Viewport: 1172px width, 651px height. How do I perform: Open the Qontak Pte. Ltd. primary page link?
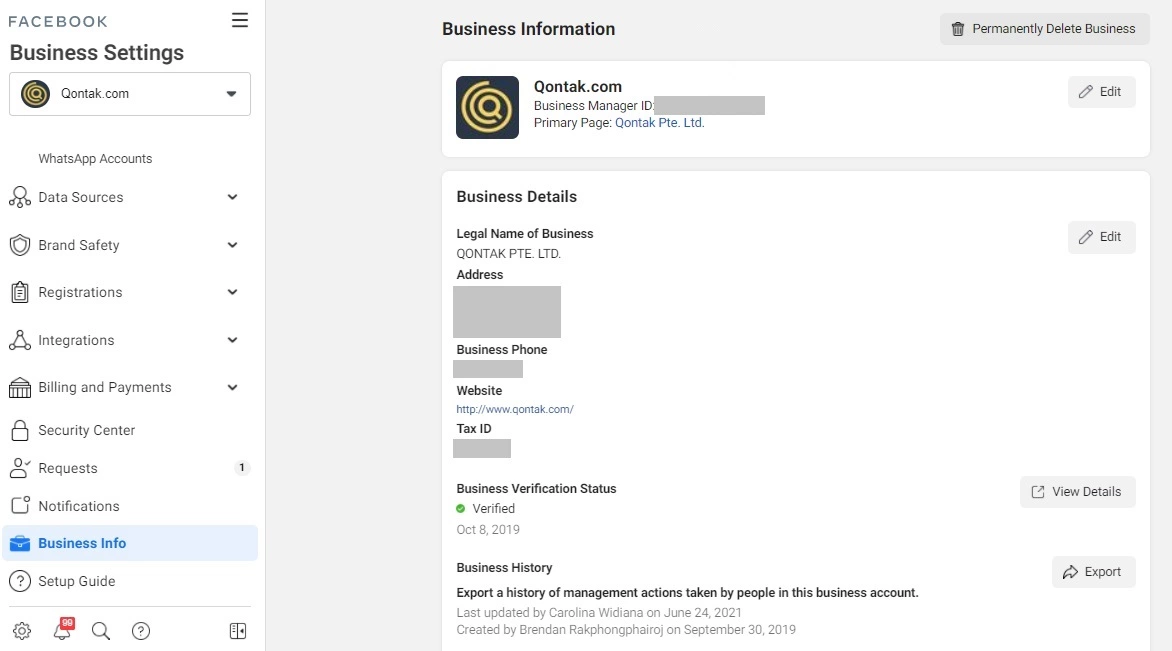click(x=659, y=123)
